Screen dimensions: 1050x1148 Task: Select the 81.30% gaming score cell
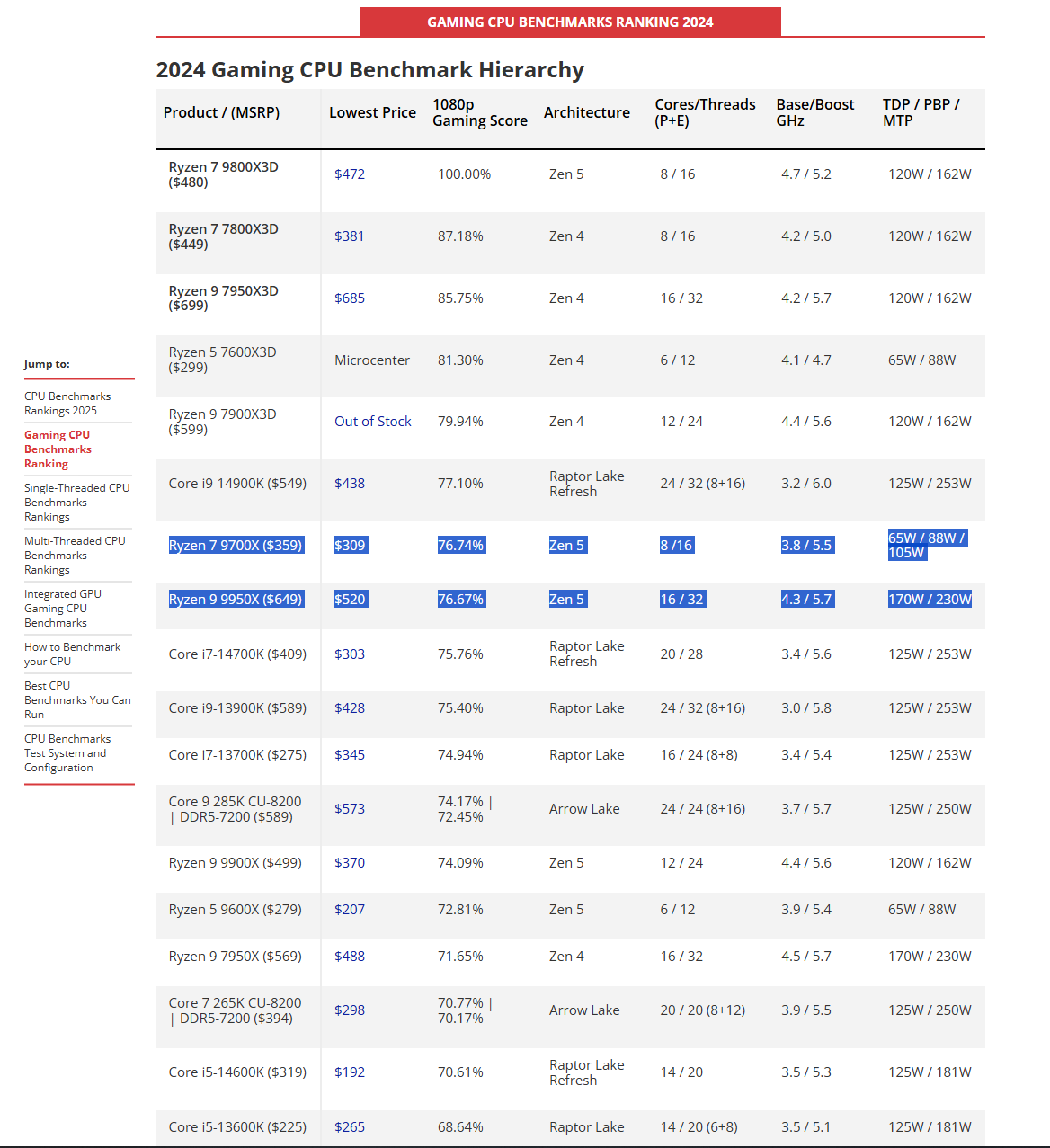coord(460,360)
